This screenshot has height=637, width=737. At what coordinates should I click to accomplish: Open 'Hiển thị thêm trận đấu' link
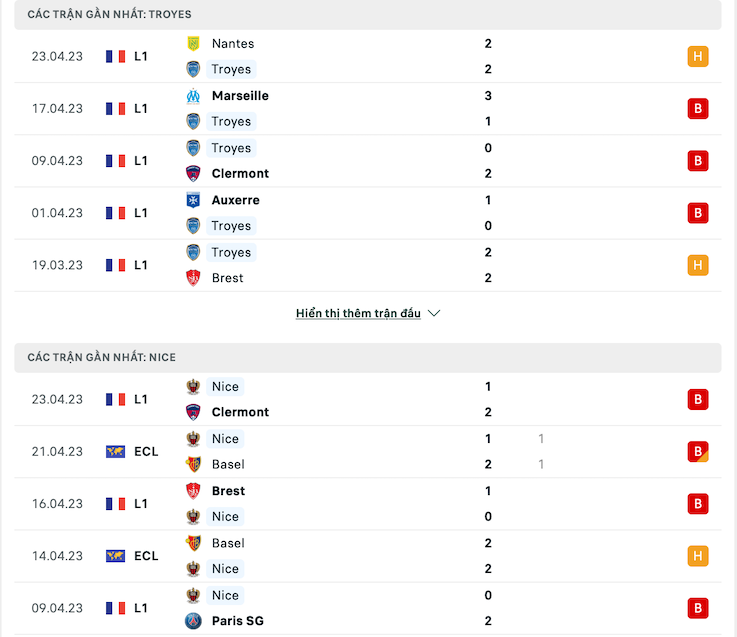pyautogui.click(x=358, y=313)
